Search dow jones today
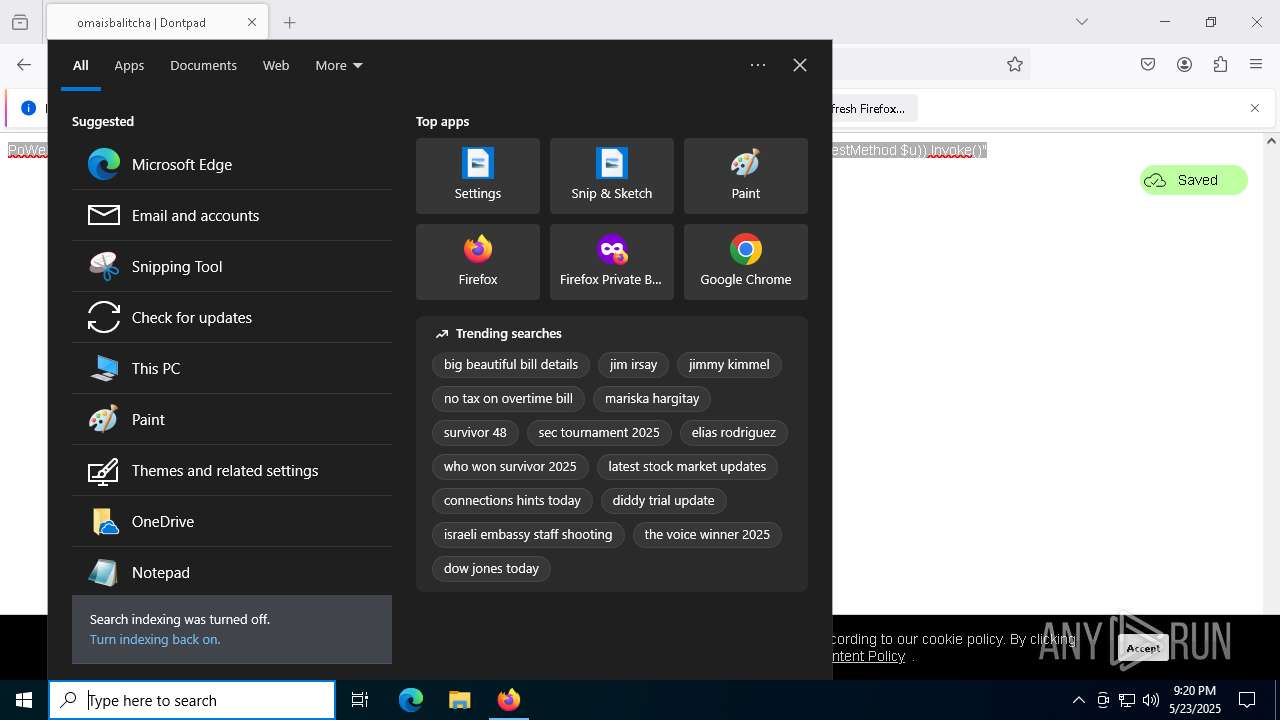The height and width of the screenshot is (720, 1280). point(491,569)
